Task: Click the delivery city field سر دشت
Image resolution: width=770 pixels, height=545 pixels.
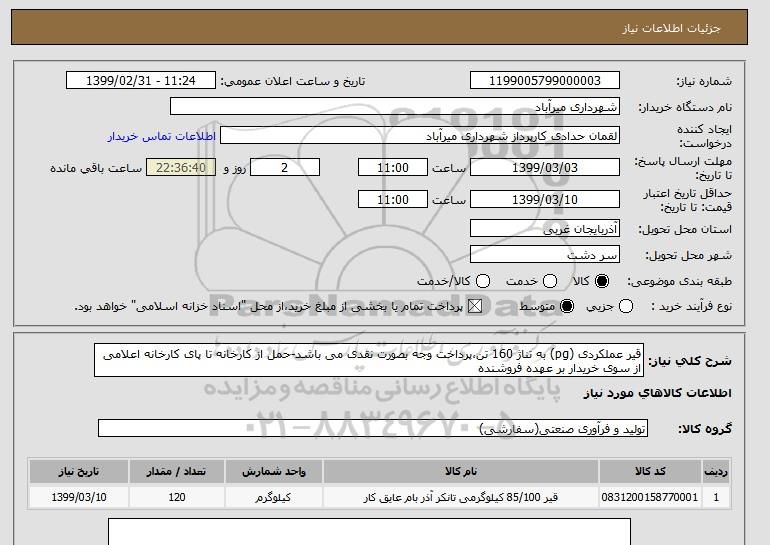Action: click(545, 255)
